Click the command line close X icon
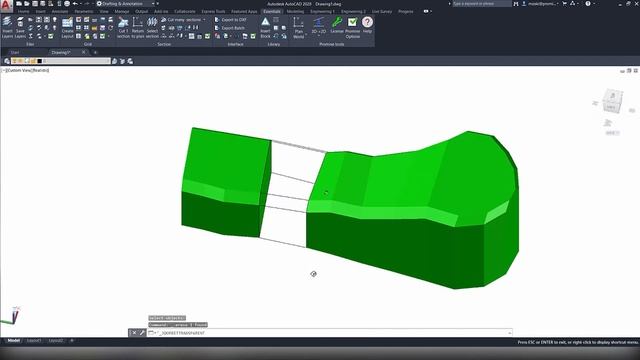The image size is (640, 360). [x=134, y=333]
